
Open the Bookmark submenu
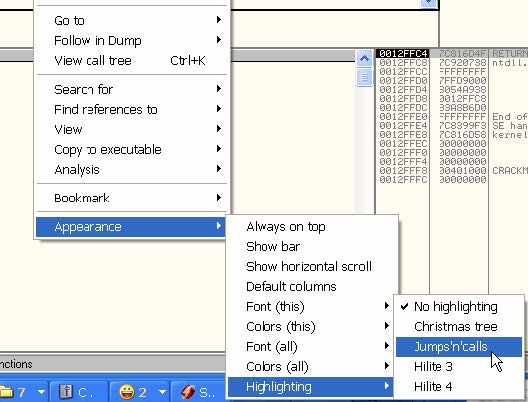pyautogui.click(x=132, y=198)
